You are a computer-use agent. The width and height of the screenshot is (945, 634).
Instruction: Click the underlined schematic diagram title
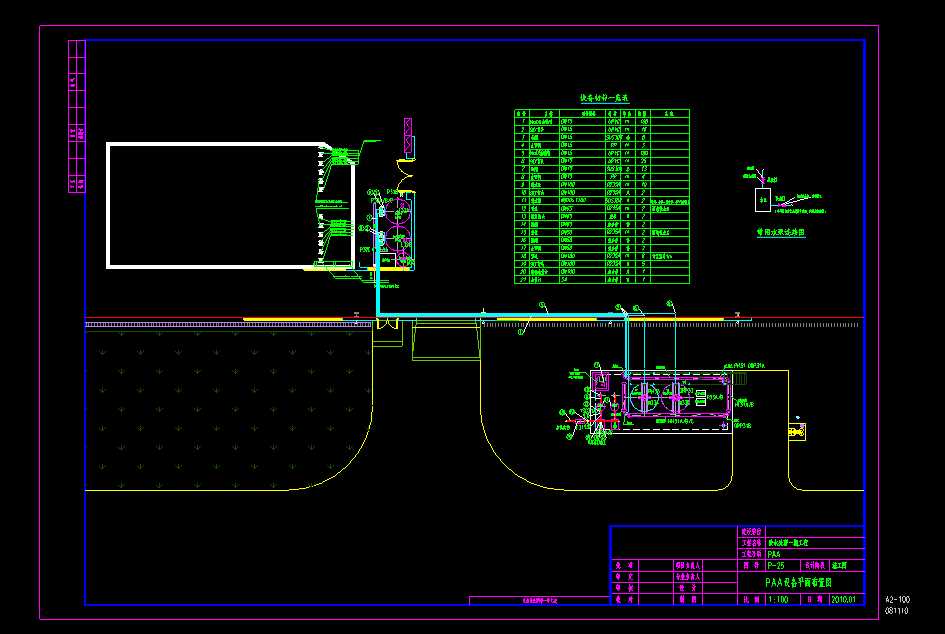781,232
